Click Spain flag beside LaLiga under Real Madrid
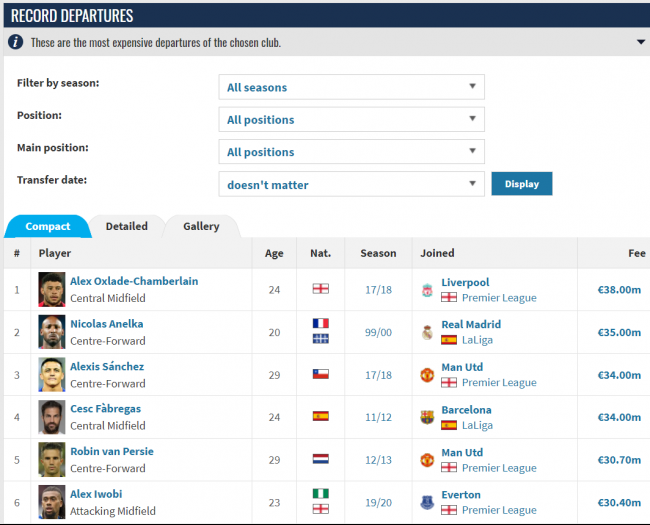The width and height of the screenshot is (650, 525). (x=449, y=340)
